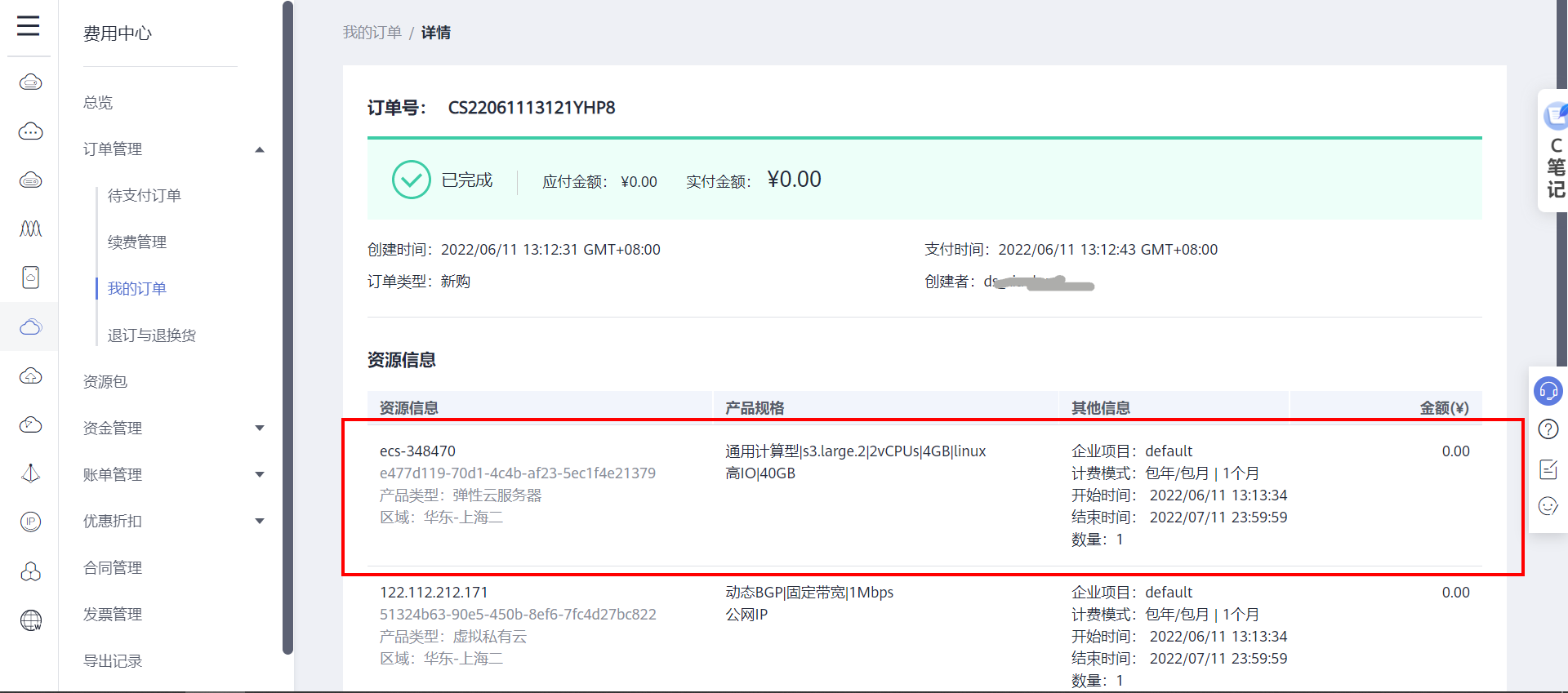This screenshot has width=1568, height=693.
Task: Click the 产品规格 column header
Action: click(x=755, y=408)
